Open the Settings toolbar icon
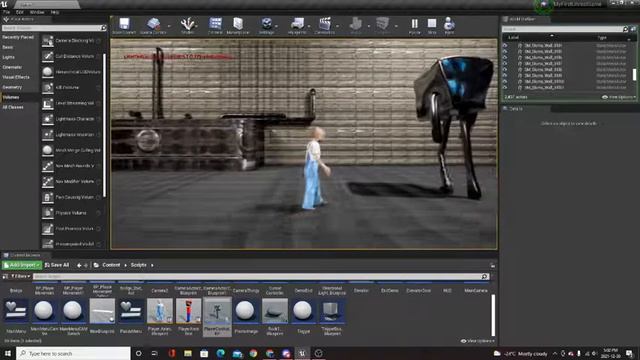 pos(267,24)
